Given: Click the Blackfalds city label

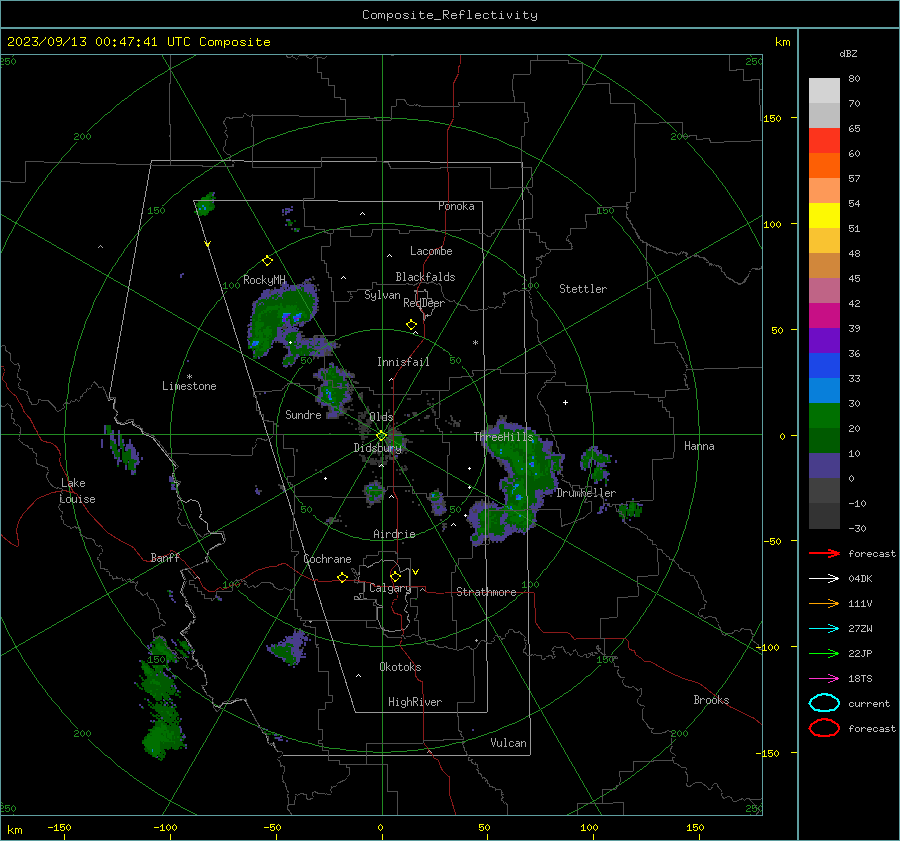Looking at the screenshot, I should [x=425, y=277].
